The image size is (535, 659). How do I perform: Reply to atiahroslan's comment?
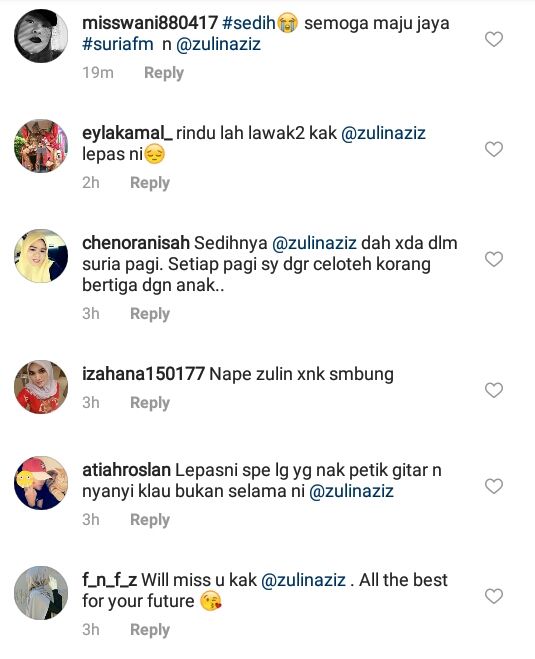pos(150,520)
